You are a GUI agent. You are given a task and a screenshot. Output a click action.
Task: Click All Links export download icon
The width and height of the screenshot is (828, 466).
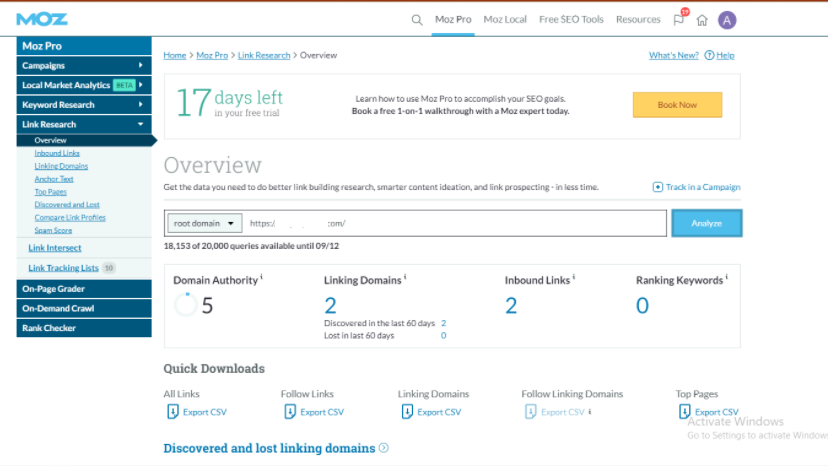(x=173, y=412)
